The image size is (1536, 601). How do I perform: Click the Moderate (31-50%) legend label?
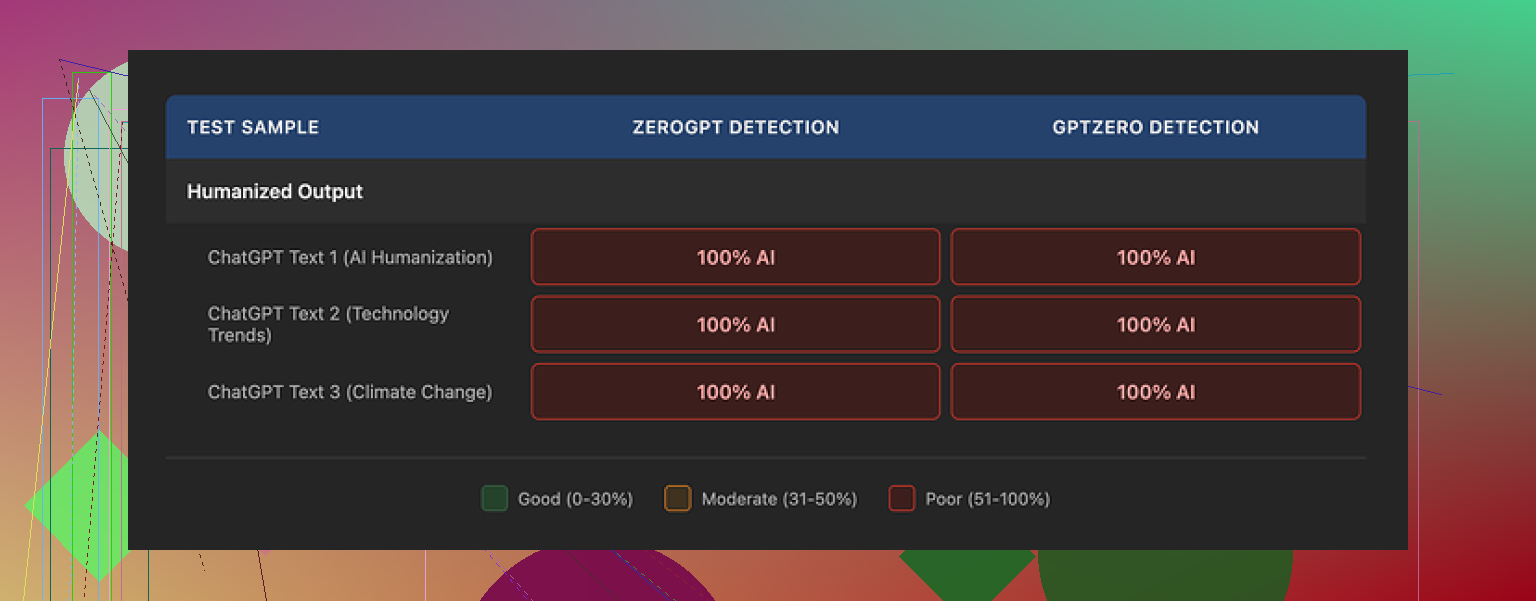(x=779, y=499)
